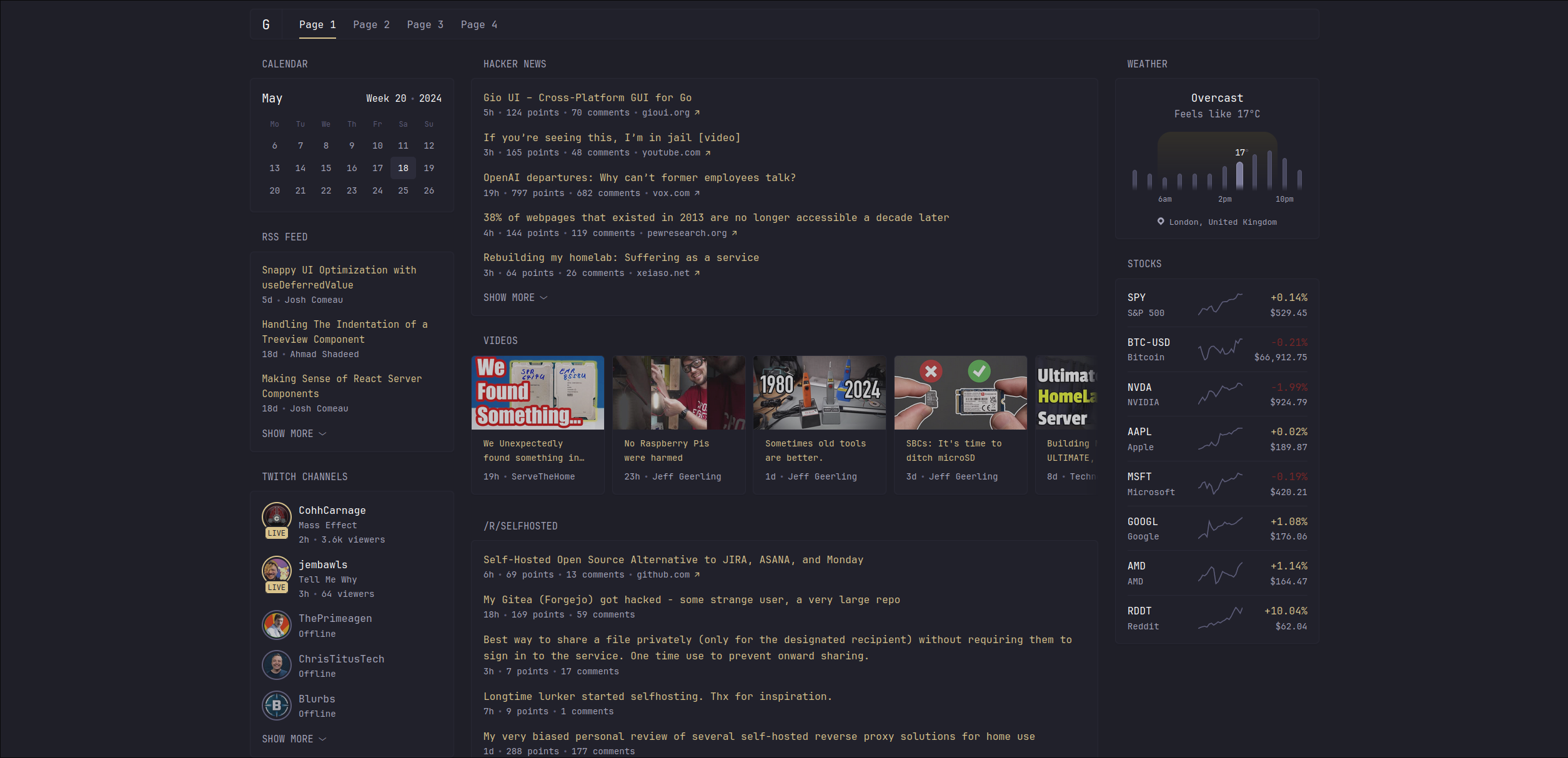Click London location pin icon
Viewport: 1568px width, 758px height.
pos(1161,222)
